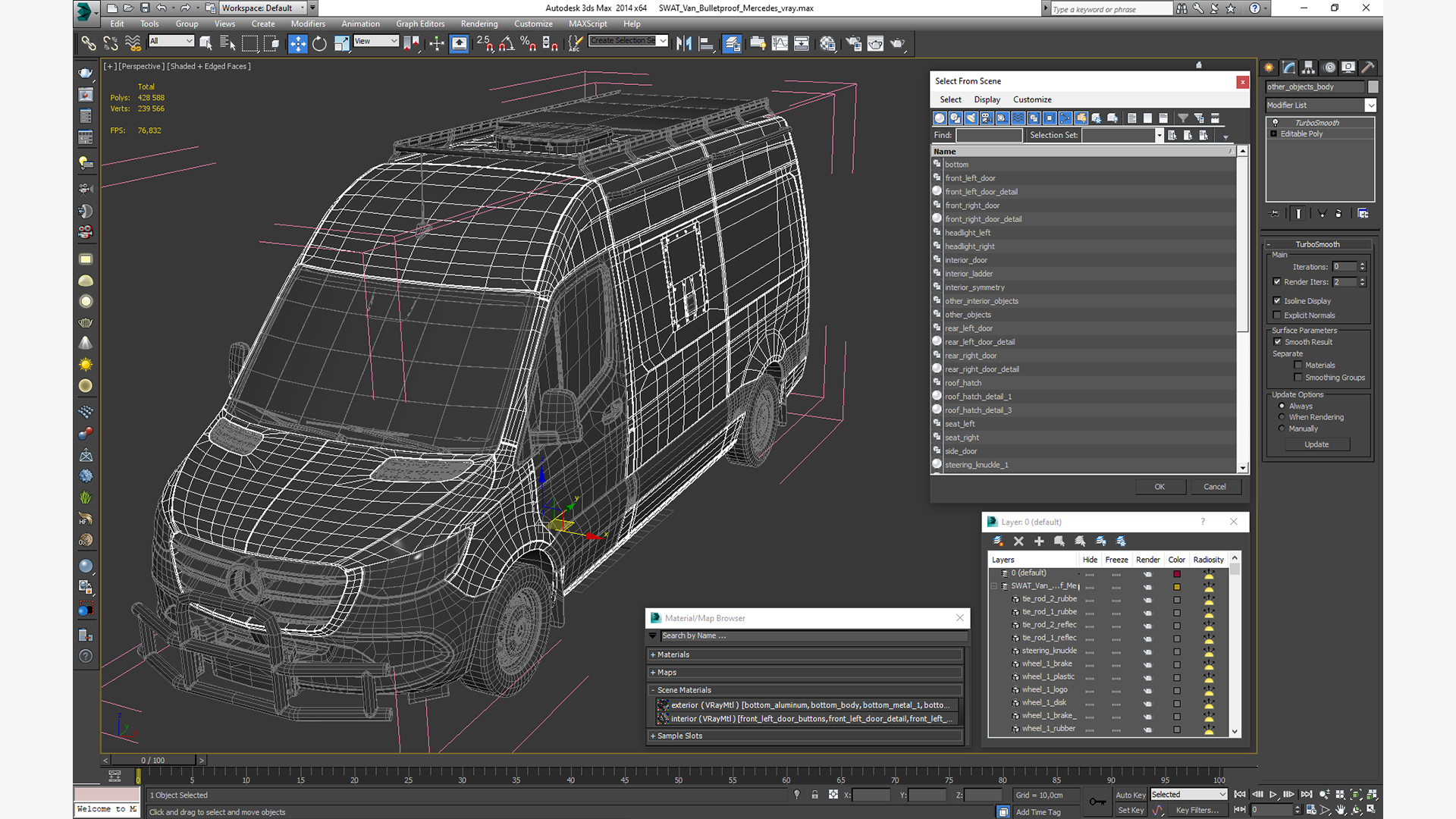Toggle Explicit Normals checkbox
The image size is (1456, 819).
tap(1277, 315)
